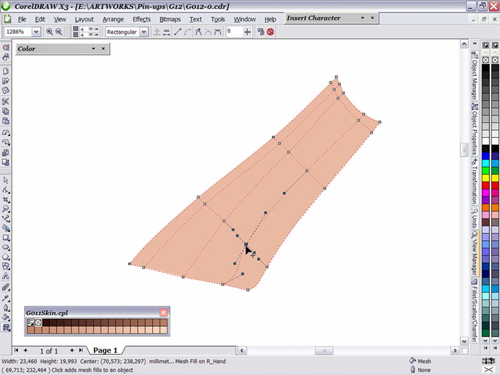Expand the Color docker options arrow
The width and height of the screenshot is (500, 375).
click(x=94, y=49)
